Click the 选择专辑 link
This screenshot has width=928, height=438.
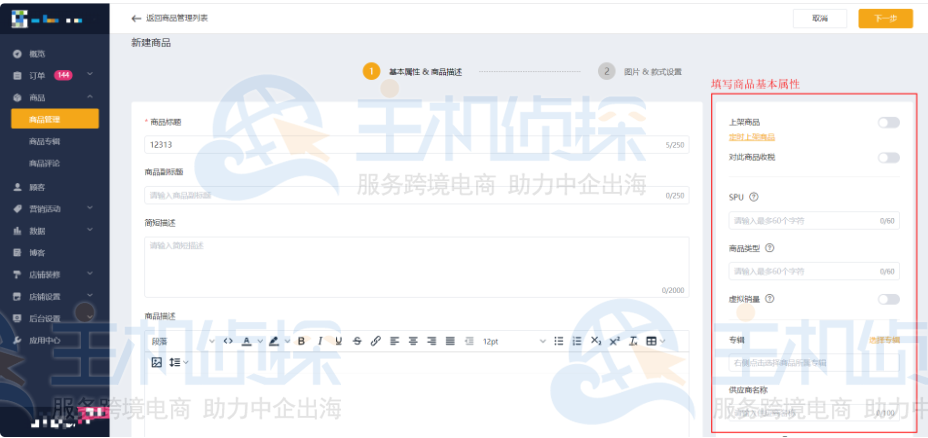click(884, 340)
